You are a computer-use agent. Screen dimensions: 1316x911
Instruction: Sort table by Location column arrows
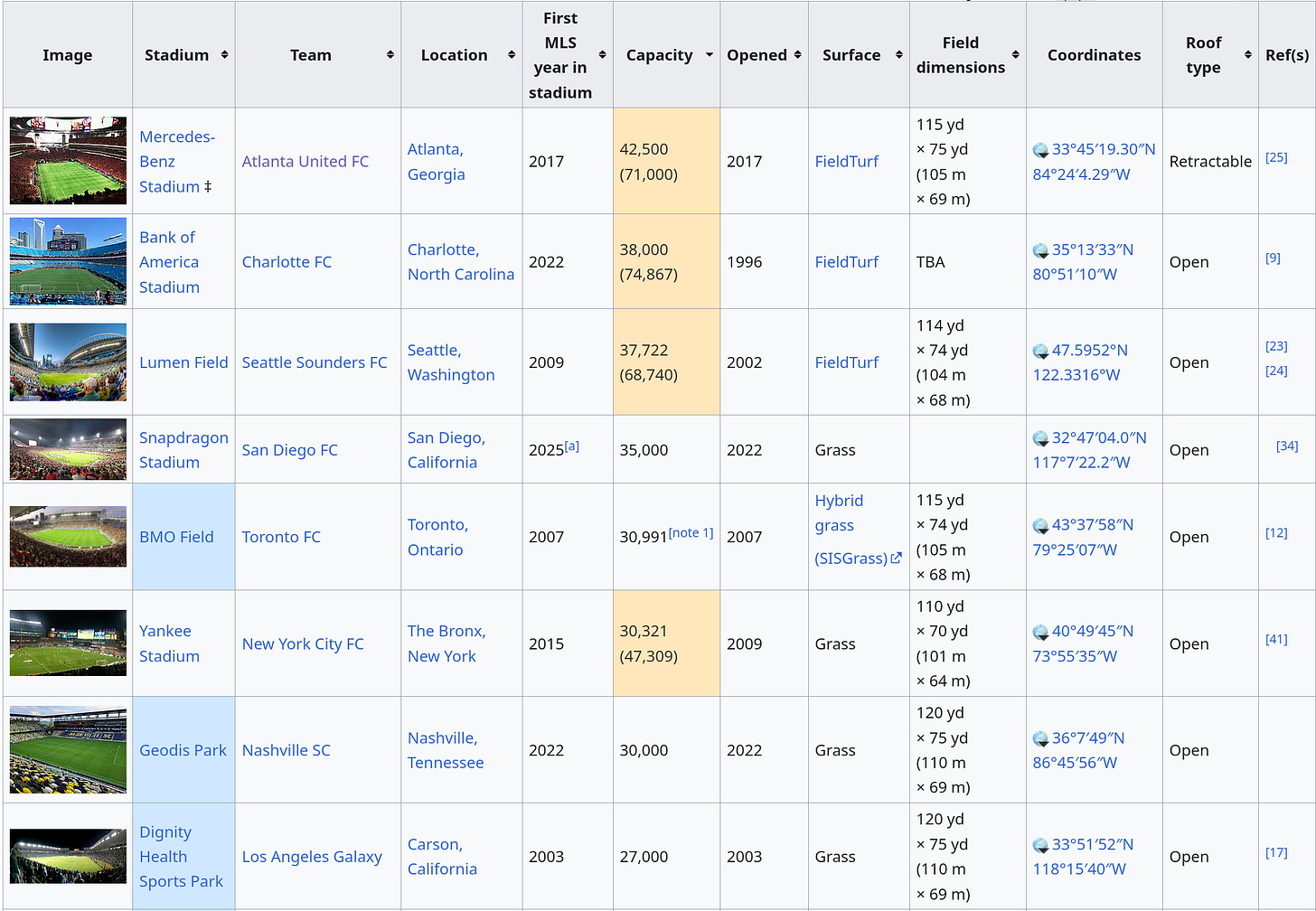point(512,55)
